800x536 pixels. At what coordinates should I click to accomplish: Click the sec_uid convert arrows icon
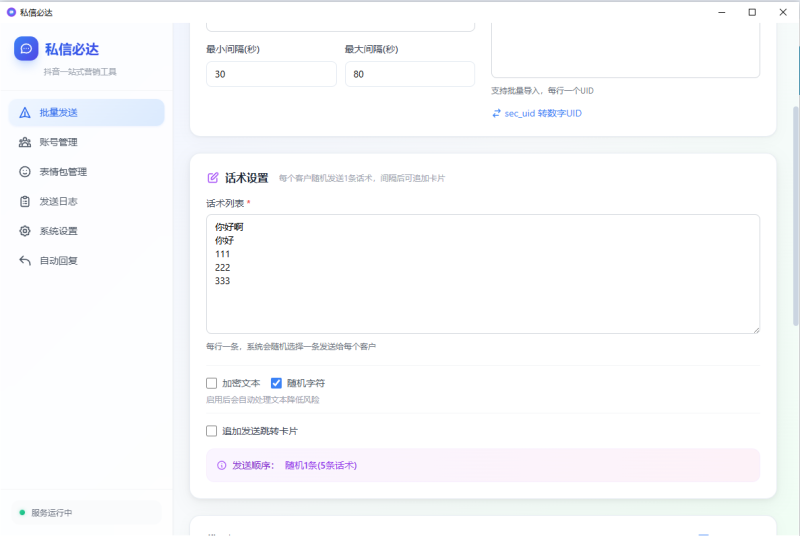click(496, 113)
